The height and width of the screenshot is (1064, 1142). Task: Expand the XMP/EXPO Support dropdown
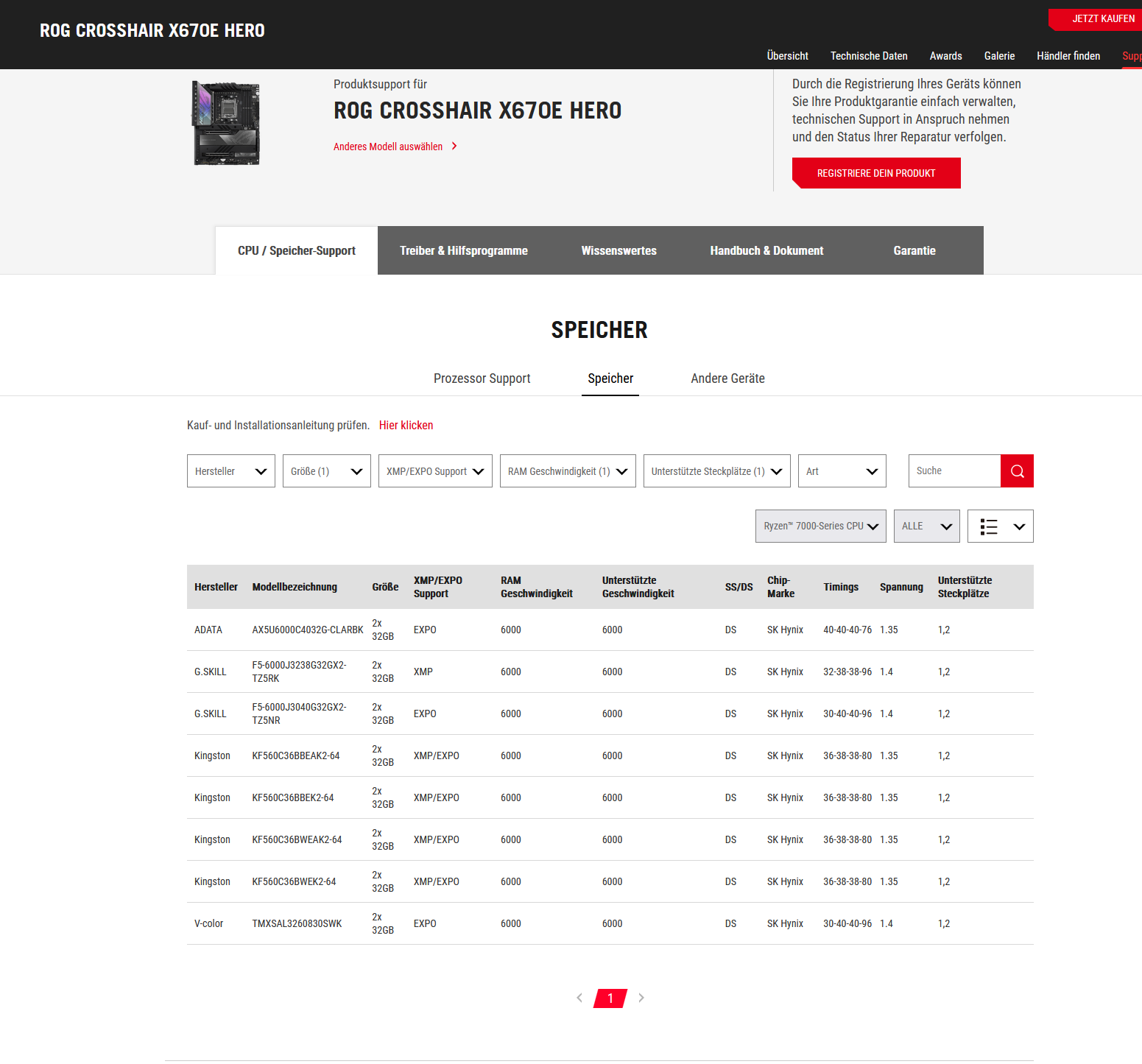tap(435, 471)
